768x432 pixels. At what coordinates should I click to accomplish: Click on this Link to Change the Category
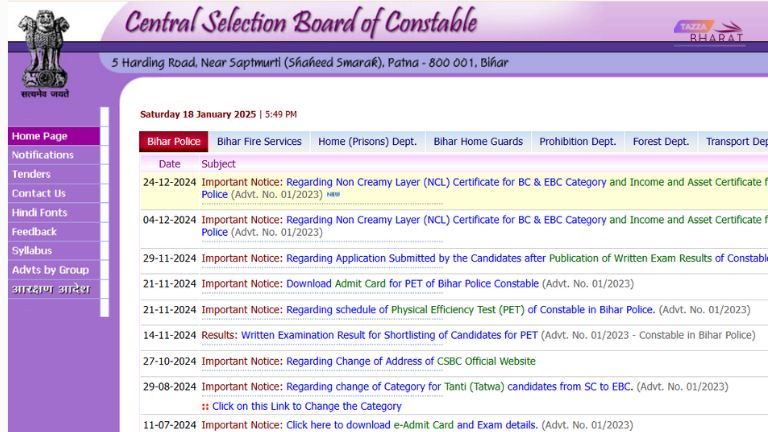307,406
